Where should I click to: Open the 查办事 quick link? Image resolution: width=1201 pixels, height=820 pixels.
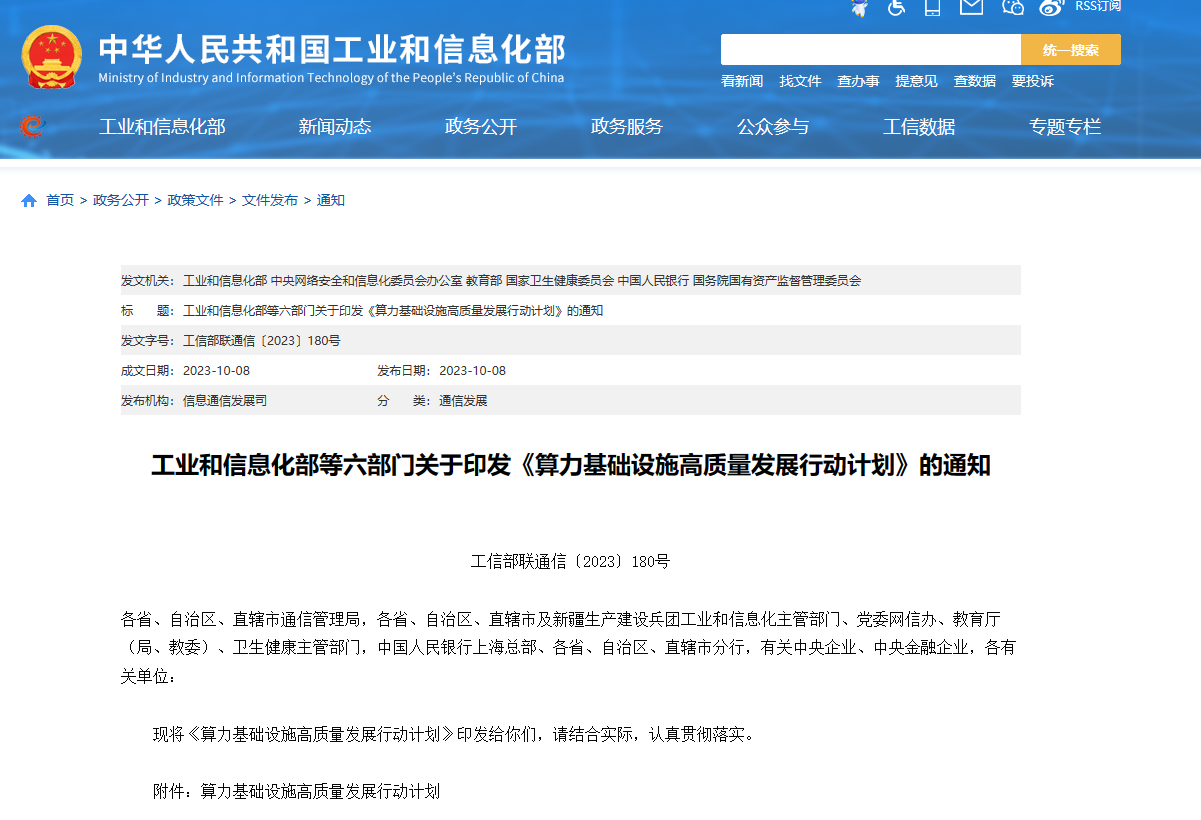point(858,81)
